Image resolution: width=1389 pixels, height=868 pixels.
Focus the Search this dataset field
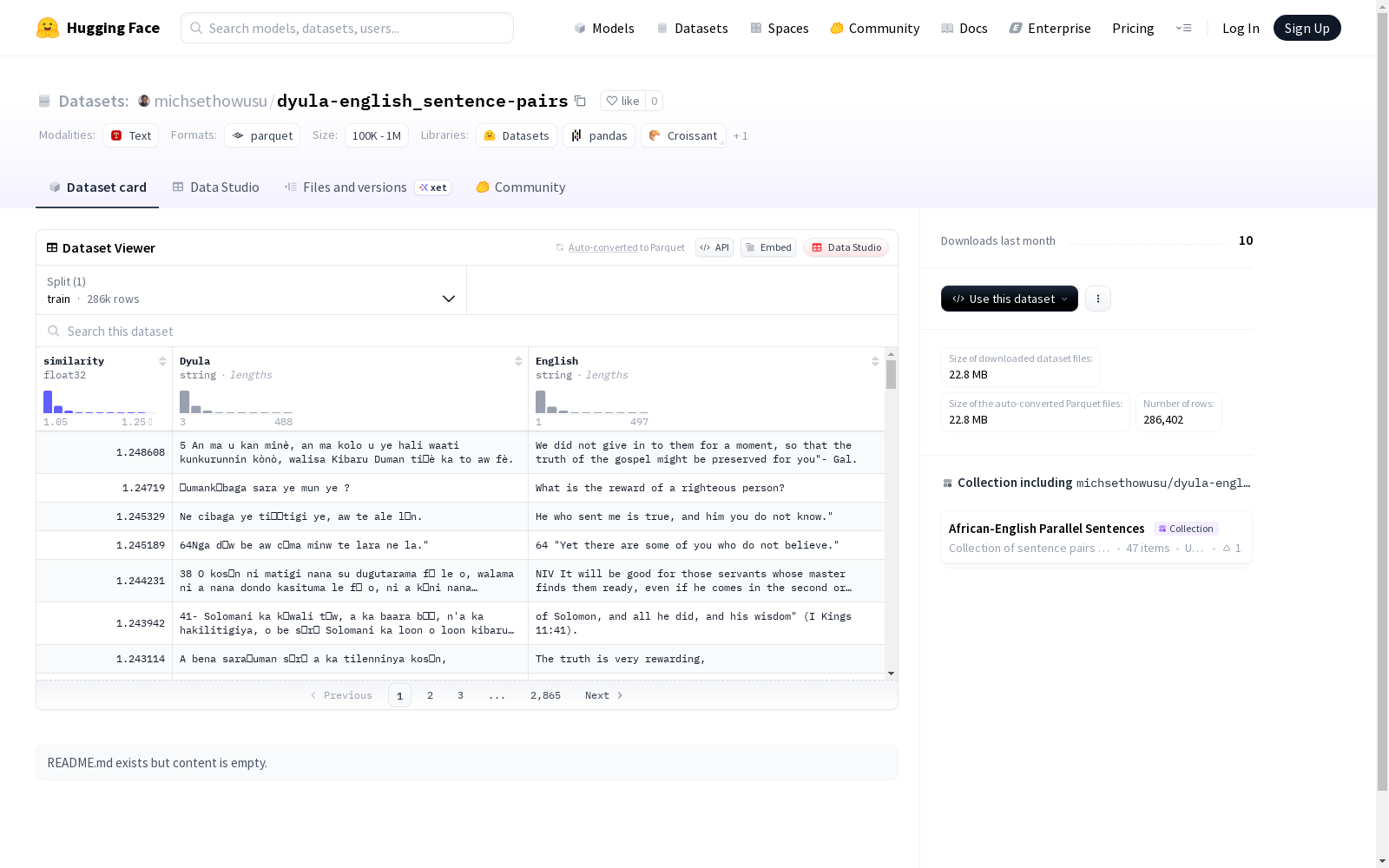(467, 331)
